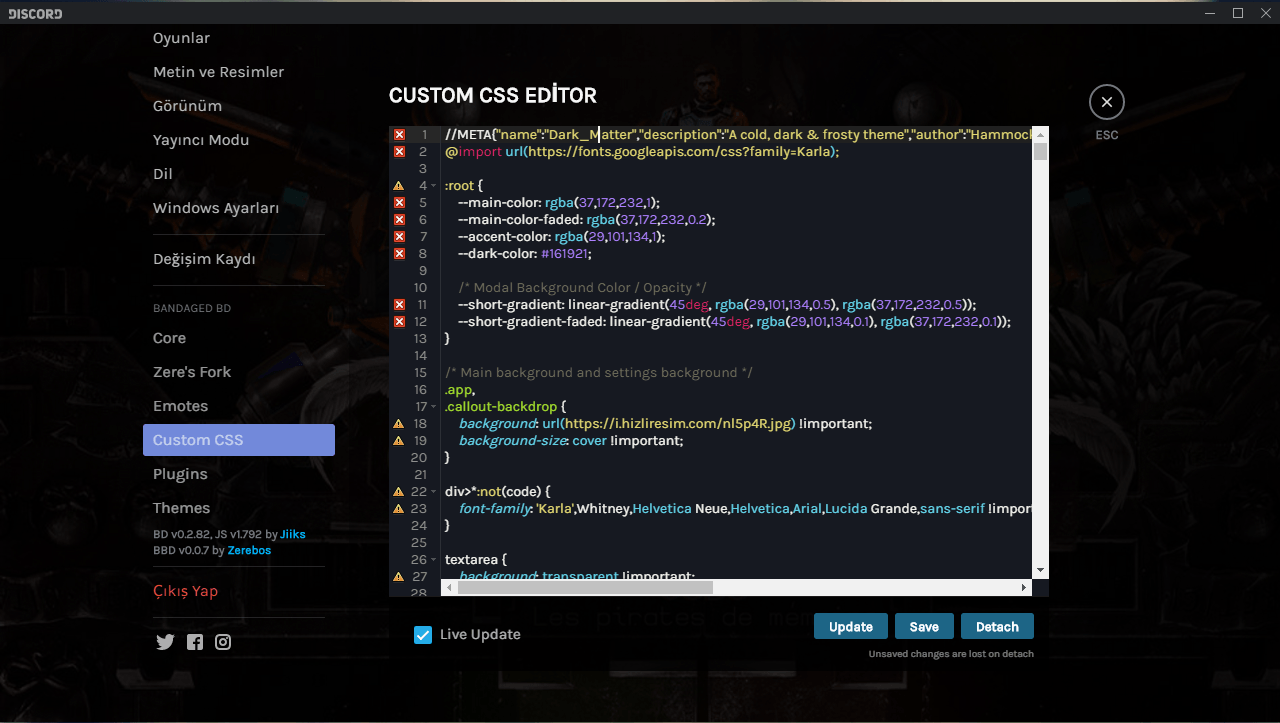Click warning marker on line 4
Viewport: 1280px width, 723px height.
click(399, 185)
